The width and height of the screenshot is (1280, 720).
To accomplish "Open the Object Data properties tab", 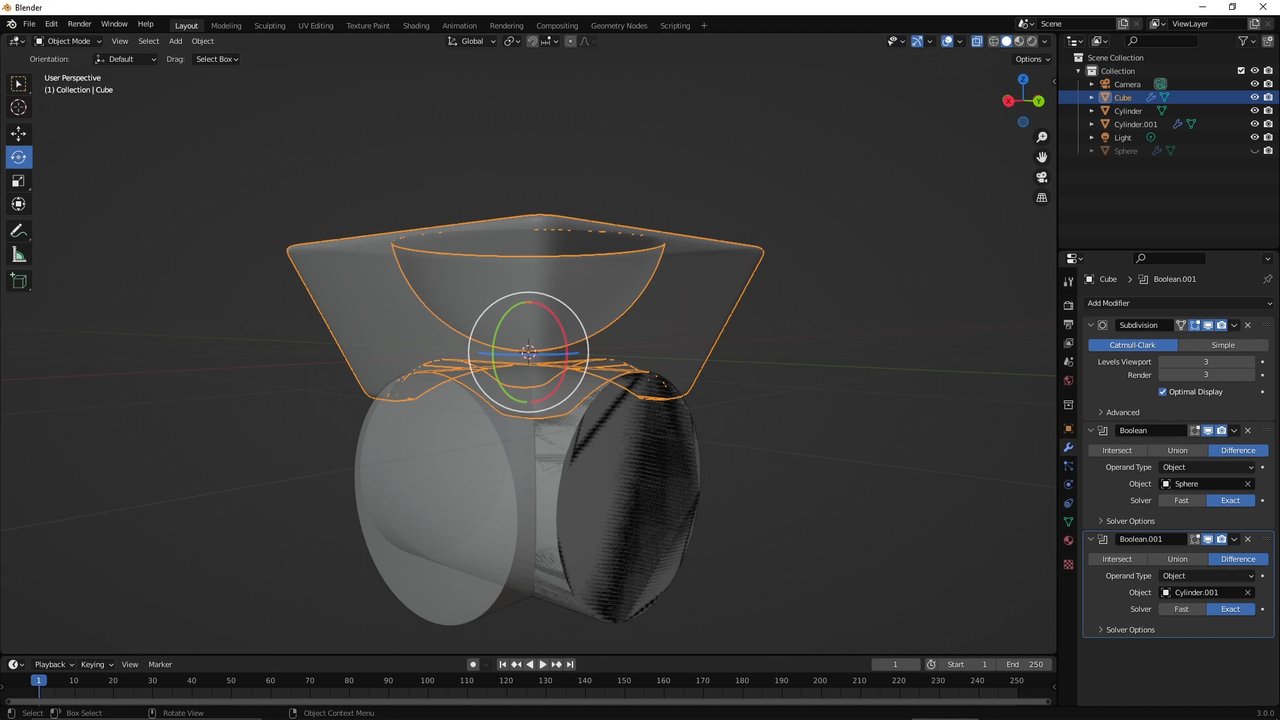I will click(x=1068, y=522).
